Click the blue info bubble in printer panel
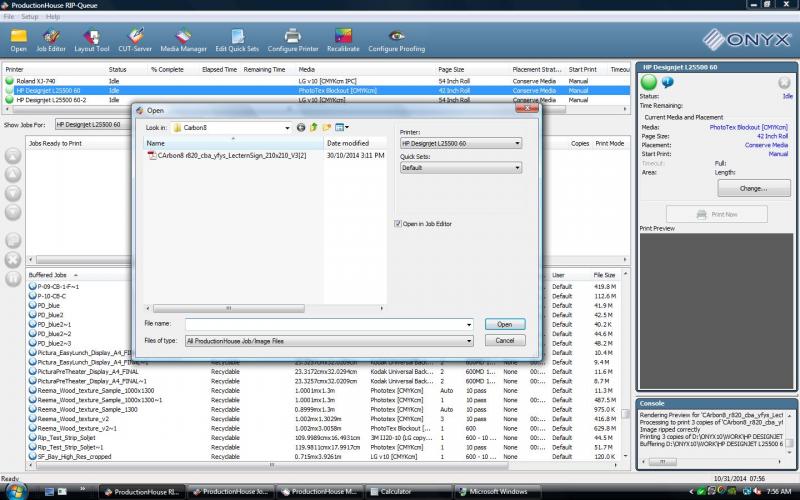Image resolution: width=800 pixels, height=500 pixels. (x=667, y=82)
